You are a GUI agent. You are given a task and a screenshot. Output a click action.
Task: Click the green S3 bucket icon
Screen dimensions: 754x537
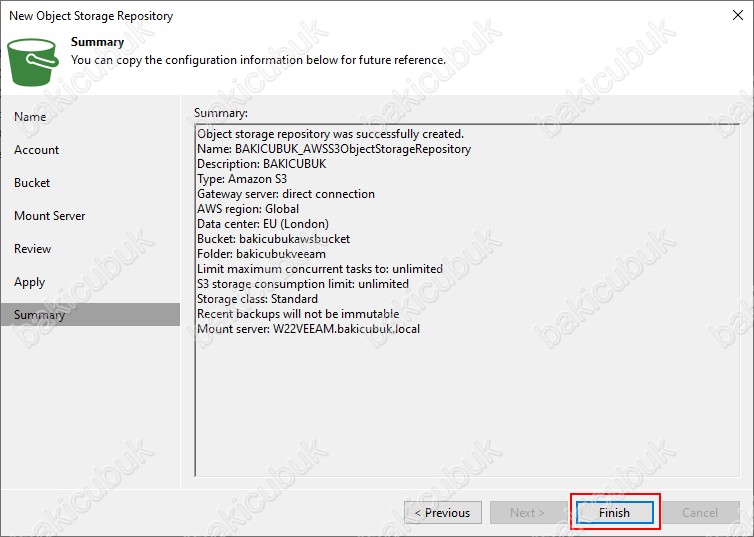tap(33, 62)
